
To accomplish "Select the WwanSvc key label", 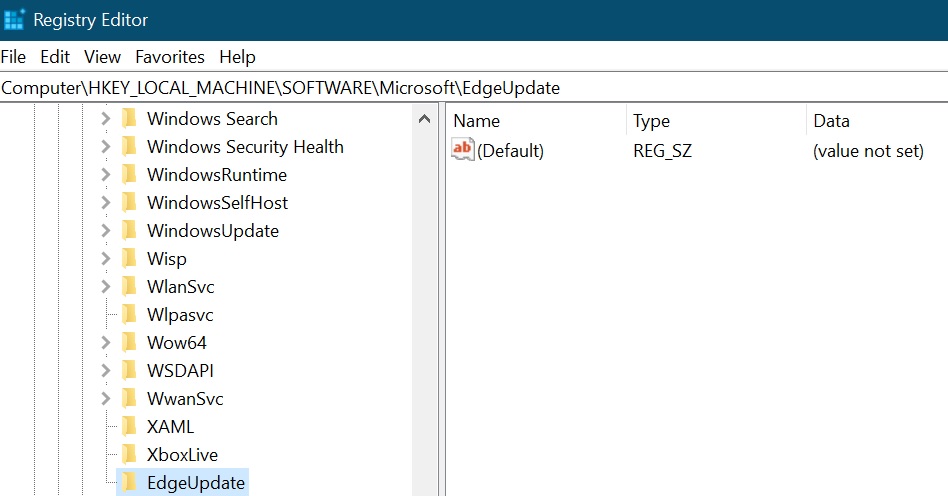I will 185,399.
